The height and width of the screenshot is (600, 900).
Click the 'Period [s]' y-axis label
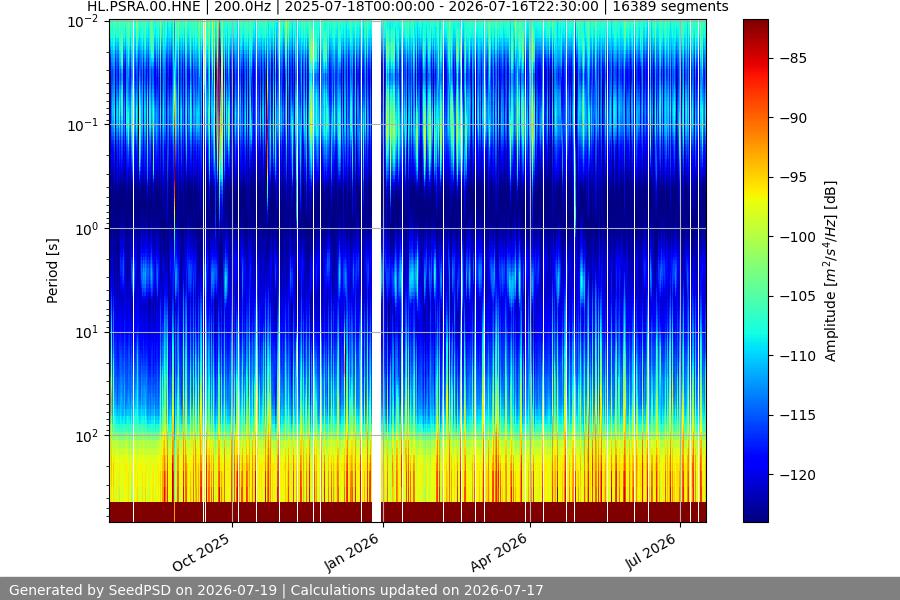click(52, 271)
